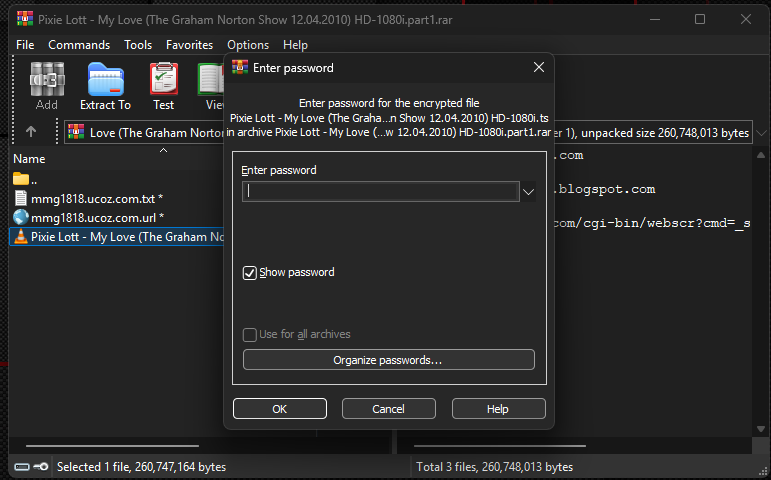Click the VLC cone icon of Pixie Lott file

[x=21, y=237]
